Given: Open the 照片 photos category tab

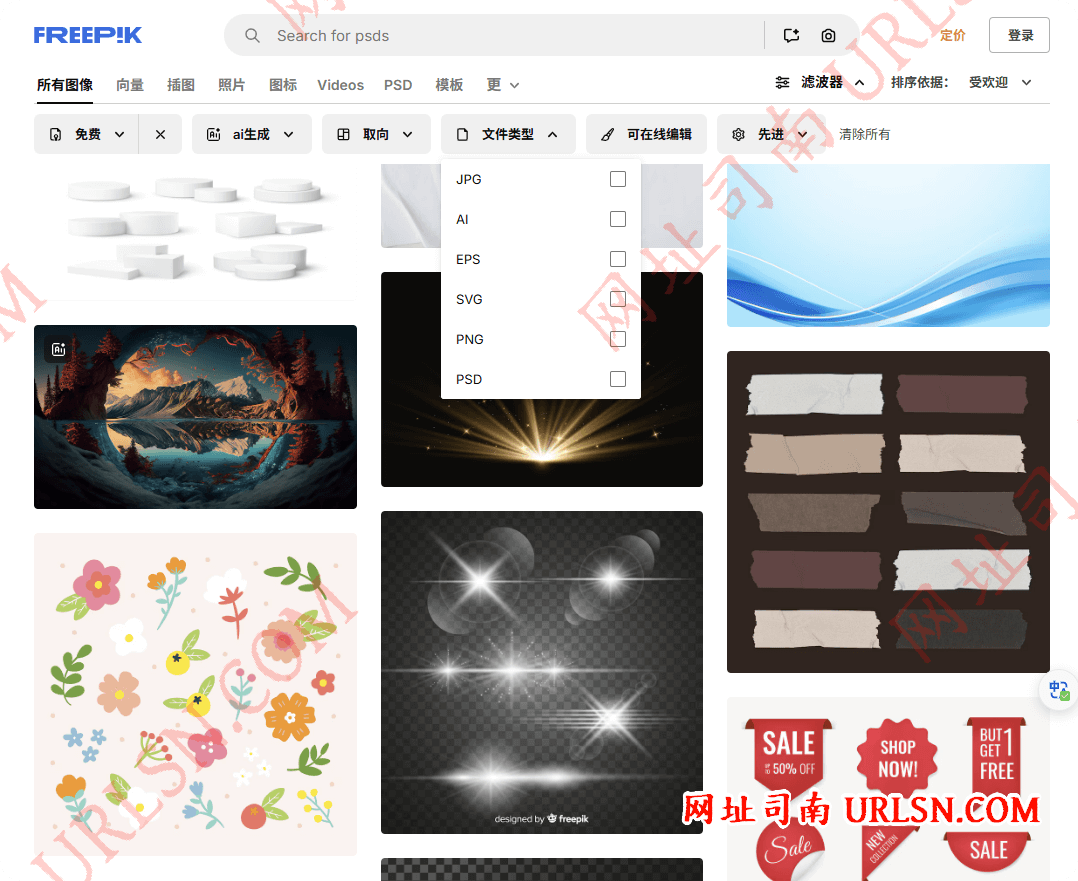Looking at the screenshot, I should [x=231, y=84].
